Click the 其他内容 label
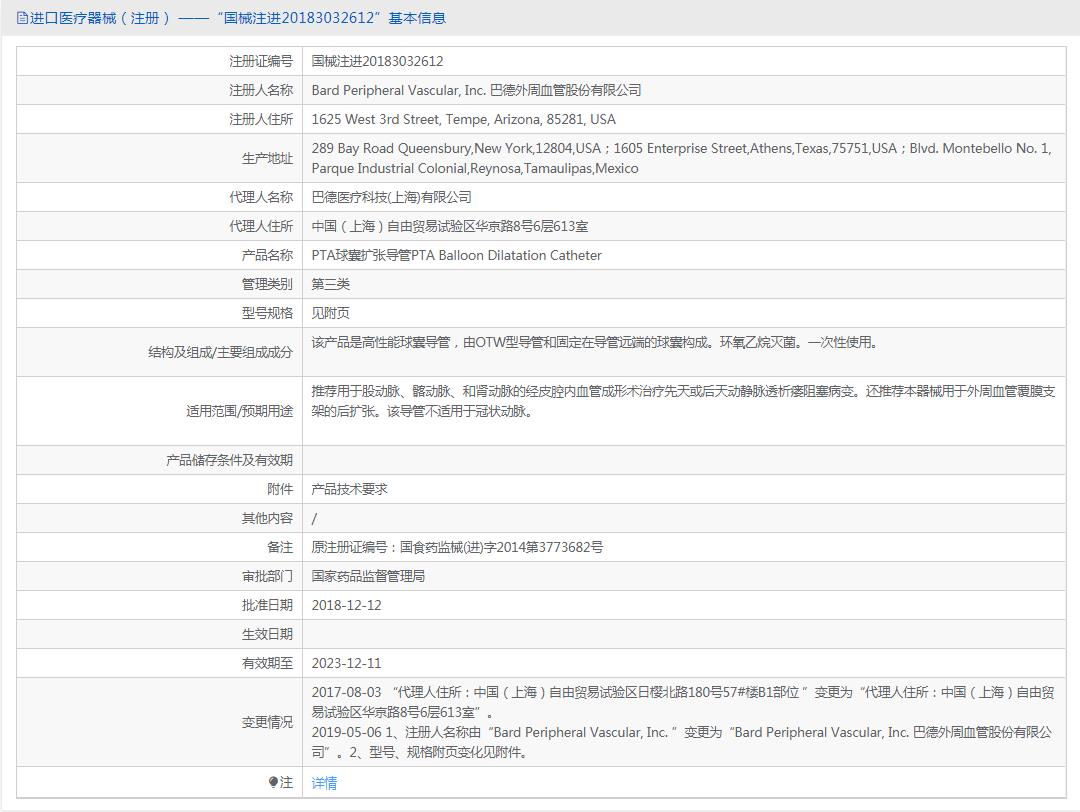Screen dimensions: 1080x812 click(x=267, y=518)
